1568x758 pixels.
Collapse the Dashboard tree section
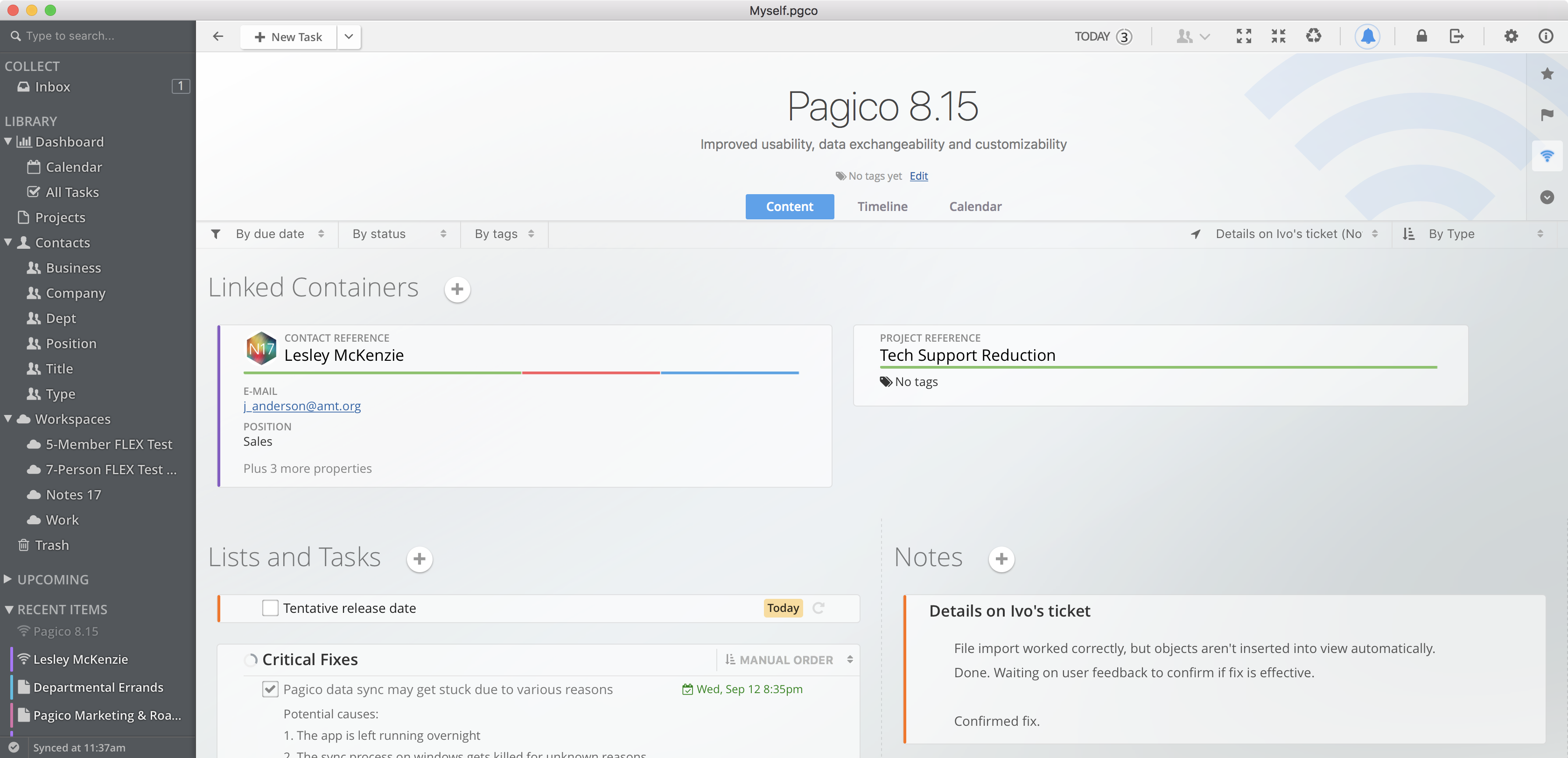click(x=8, y=141)
